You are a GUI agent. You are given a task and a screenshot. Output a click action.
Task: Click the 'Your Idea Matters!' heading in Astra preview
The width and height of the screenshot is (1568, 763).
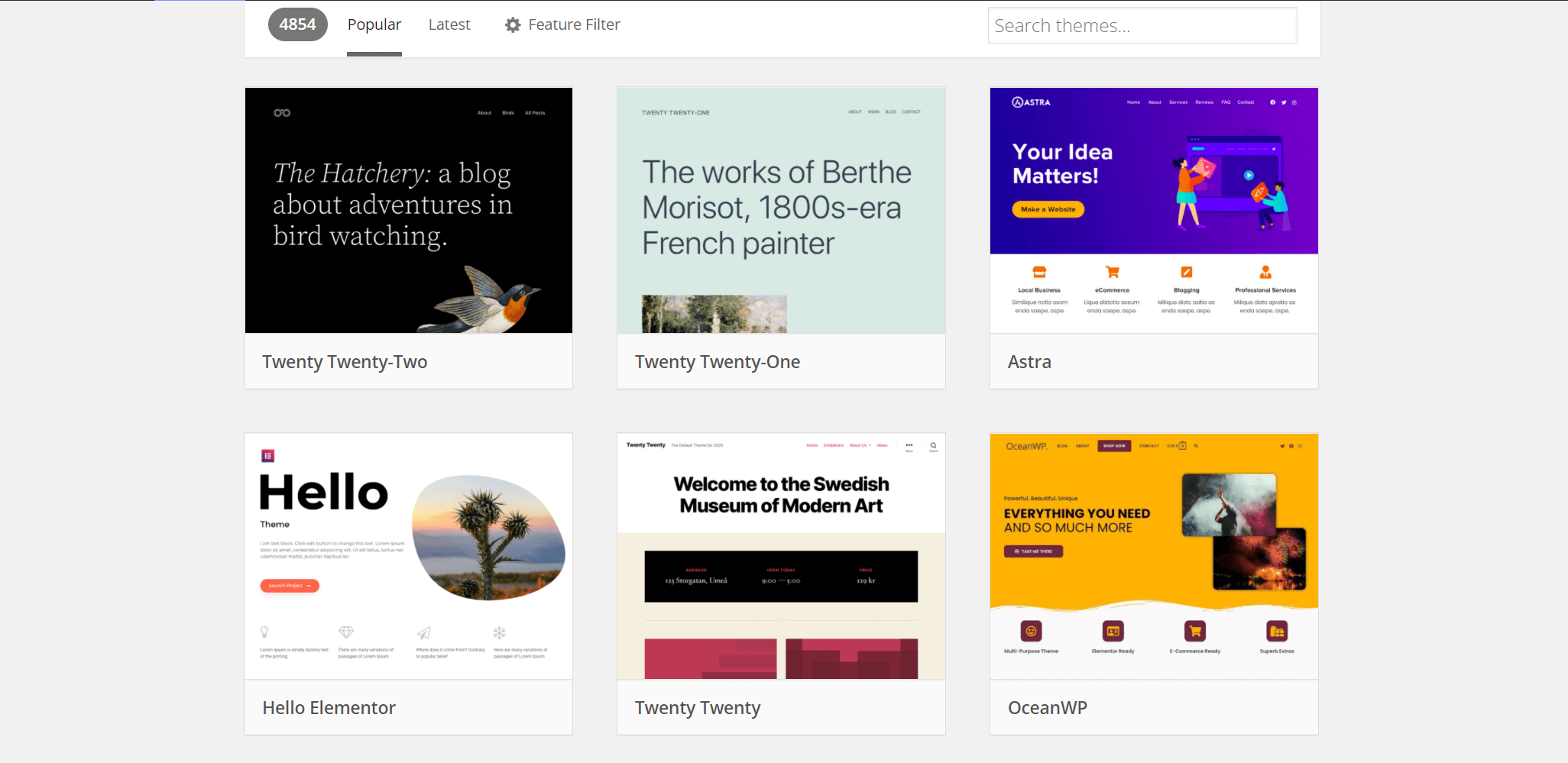pyautogui.click(x=1062, y=163)
